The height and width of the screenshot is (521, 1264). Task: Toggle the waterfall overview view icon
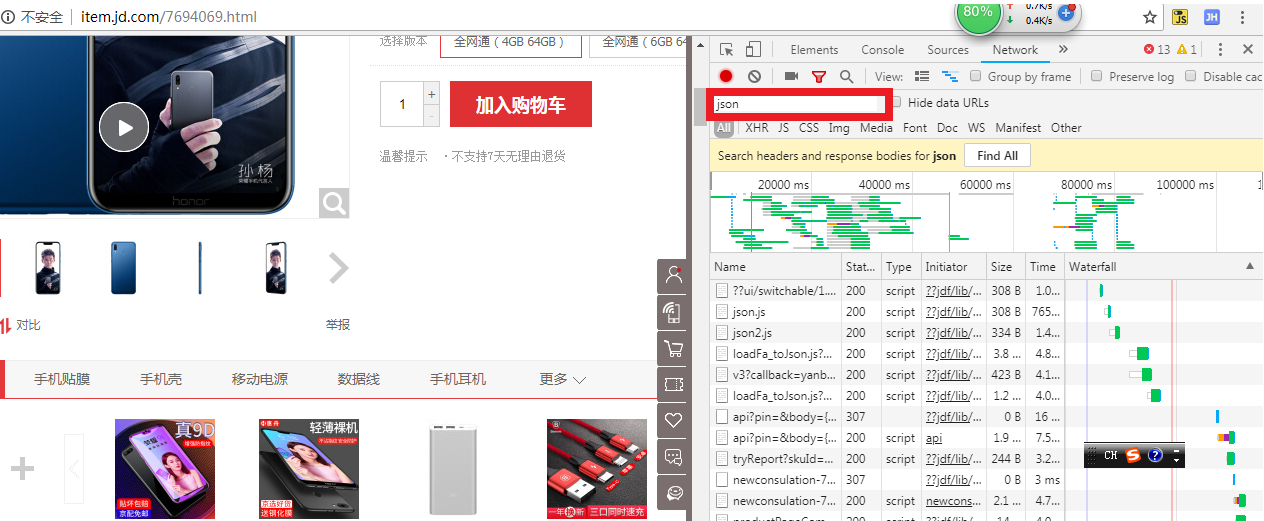pos(950,76)
